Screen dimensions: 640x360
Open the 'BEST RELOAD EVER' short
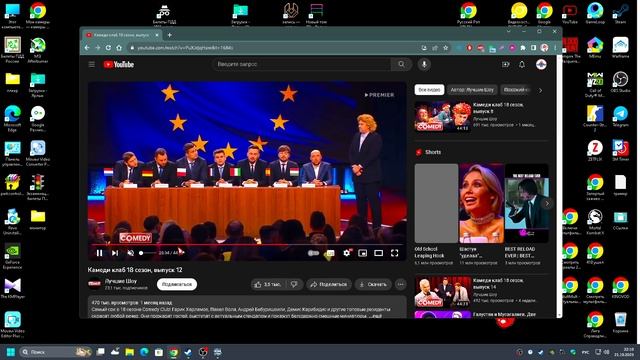tap(527, 214)
